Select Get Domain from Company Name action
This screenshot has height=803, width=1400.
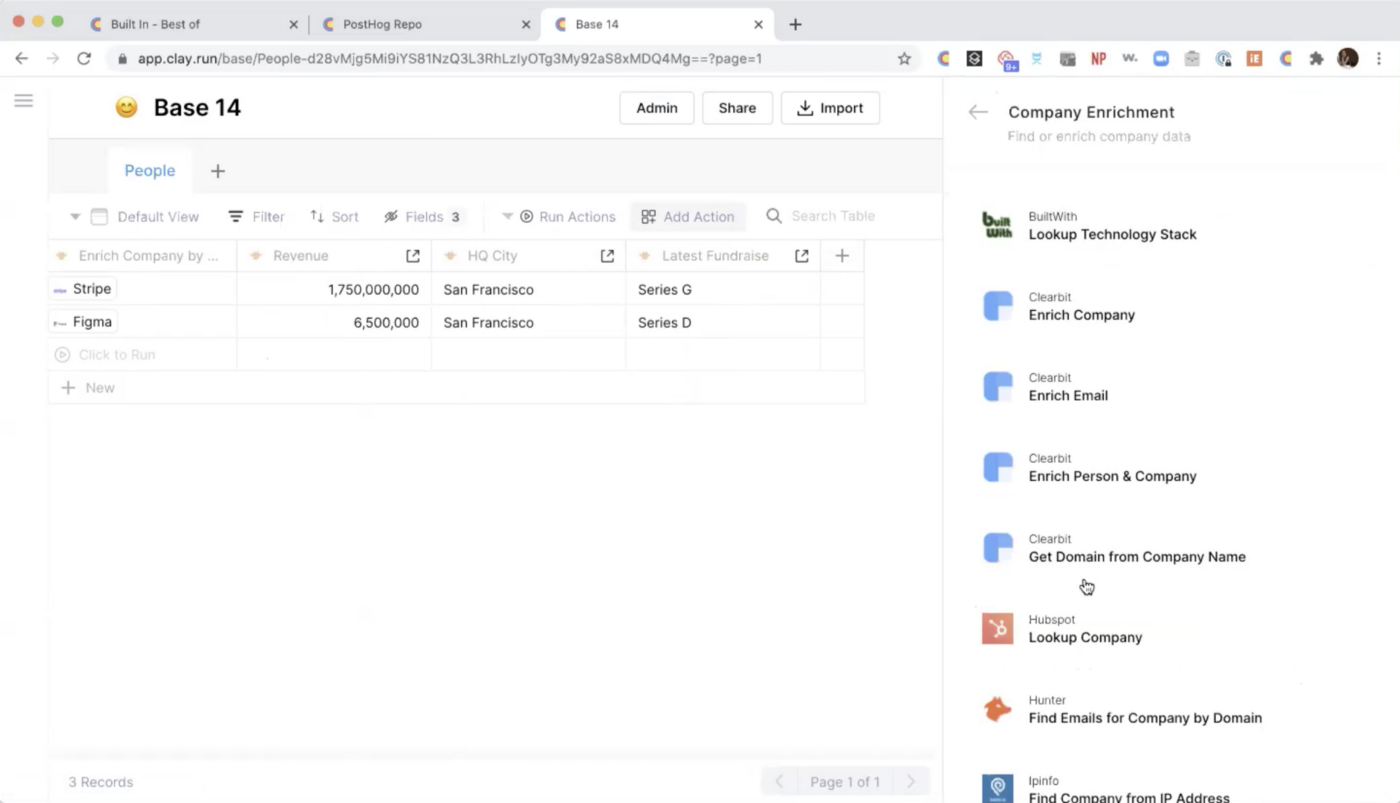tap(1137, 557)
